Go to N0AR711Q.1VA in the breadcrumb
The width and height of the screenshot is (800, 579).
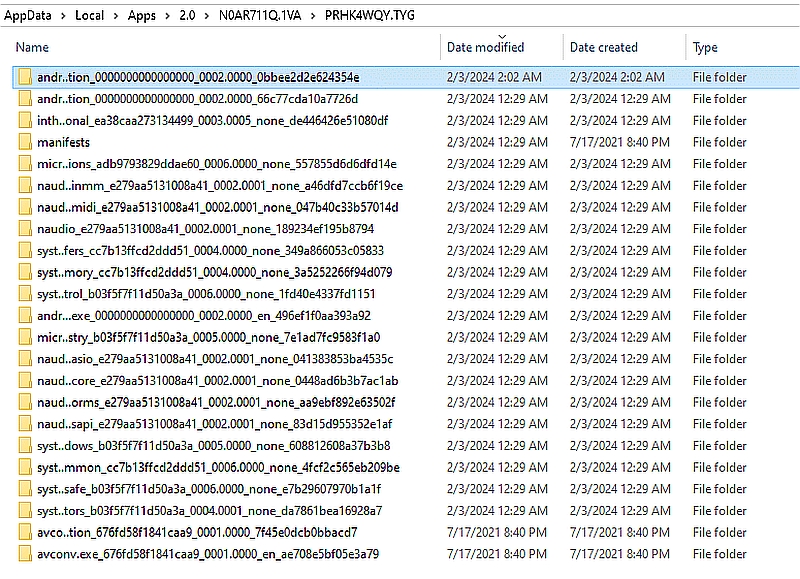tap(260, 15)
